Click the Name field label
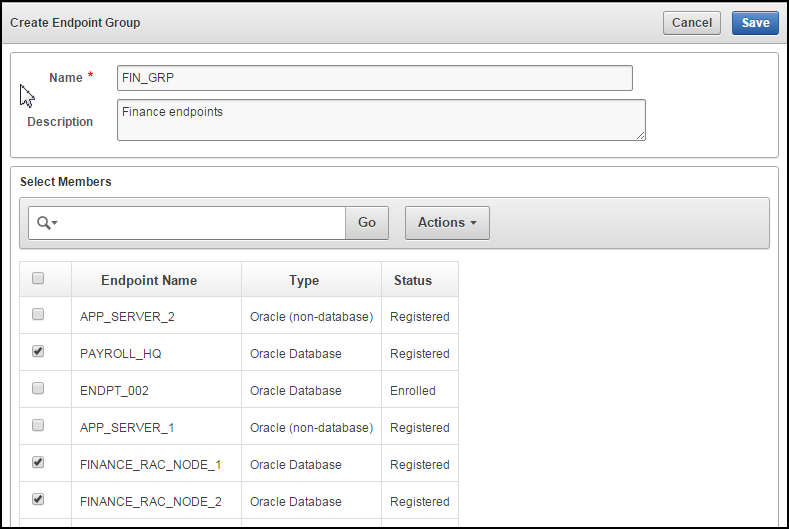 pos(65,78)
